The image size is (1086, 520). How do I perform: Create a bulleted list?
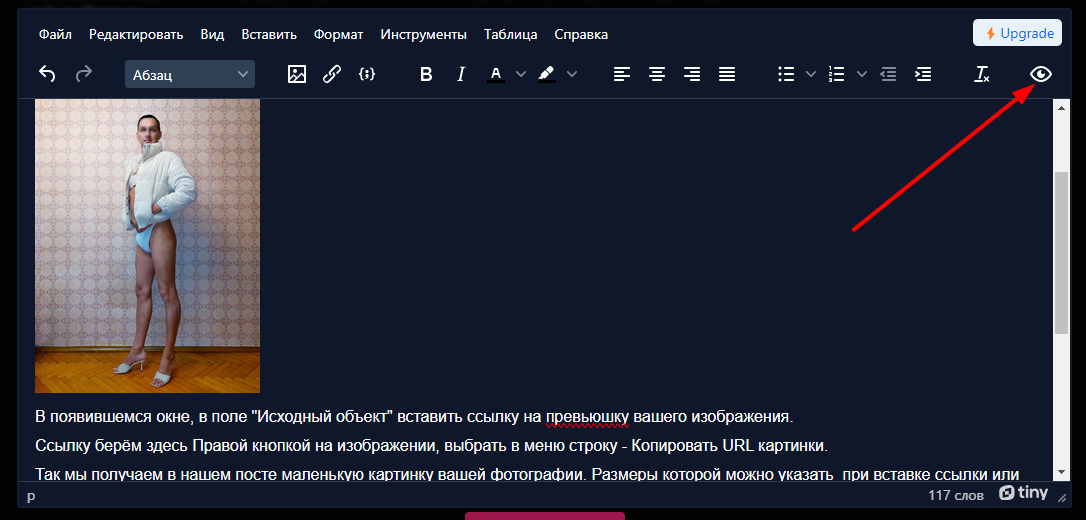(x=786, y=74)
